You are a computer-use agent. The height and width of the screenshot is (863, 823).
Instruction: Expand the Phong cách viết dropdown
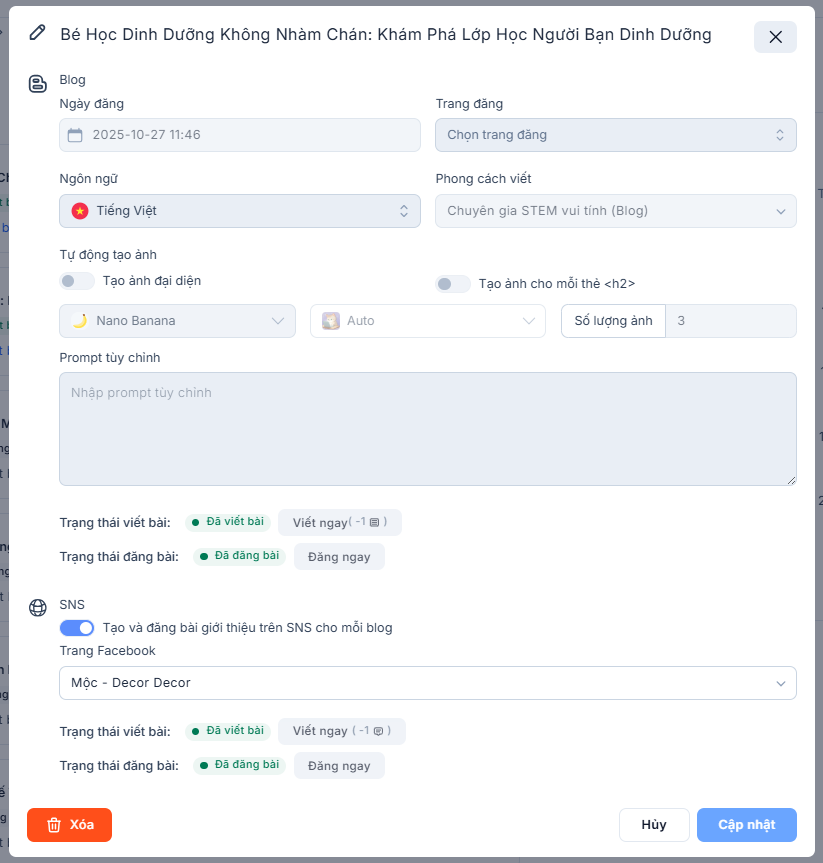point(615,211)
